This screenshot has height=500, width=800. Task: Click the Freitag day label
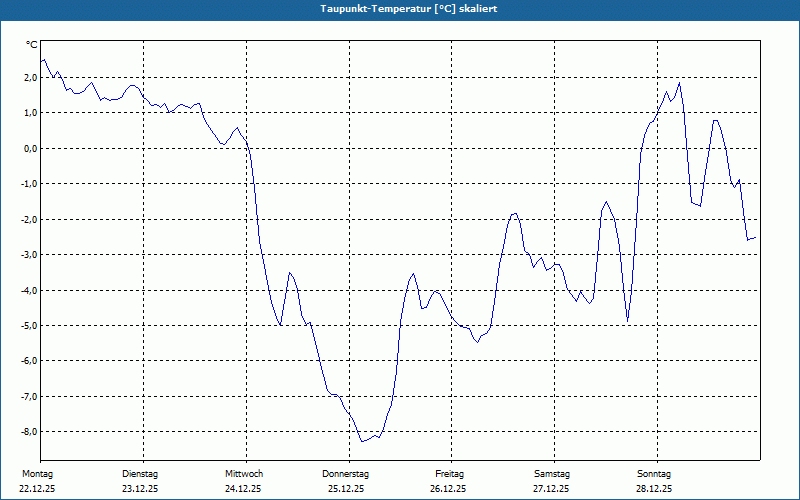(449, 474)
